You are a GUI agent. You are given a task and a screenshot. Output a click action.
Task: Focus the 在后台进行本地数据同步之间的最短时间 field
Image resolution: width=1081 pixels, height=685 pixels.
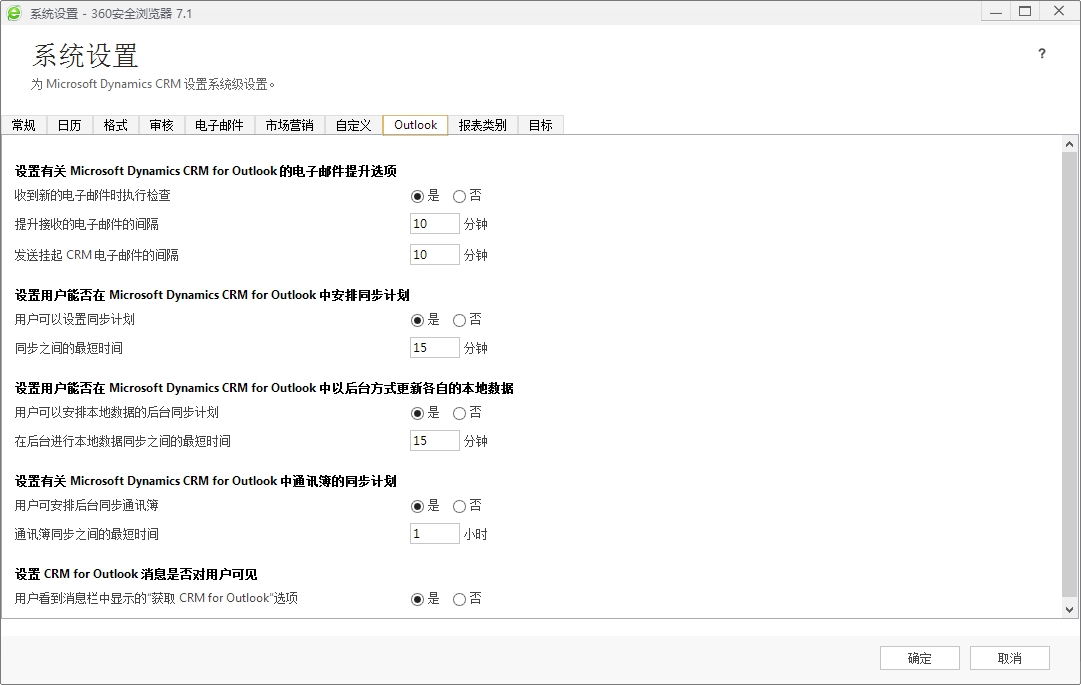click(434, 440)
